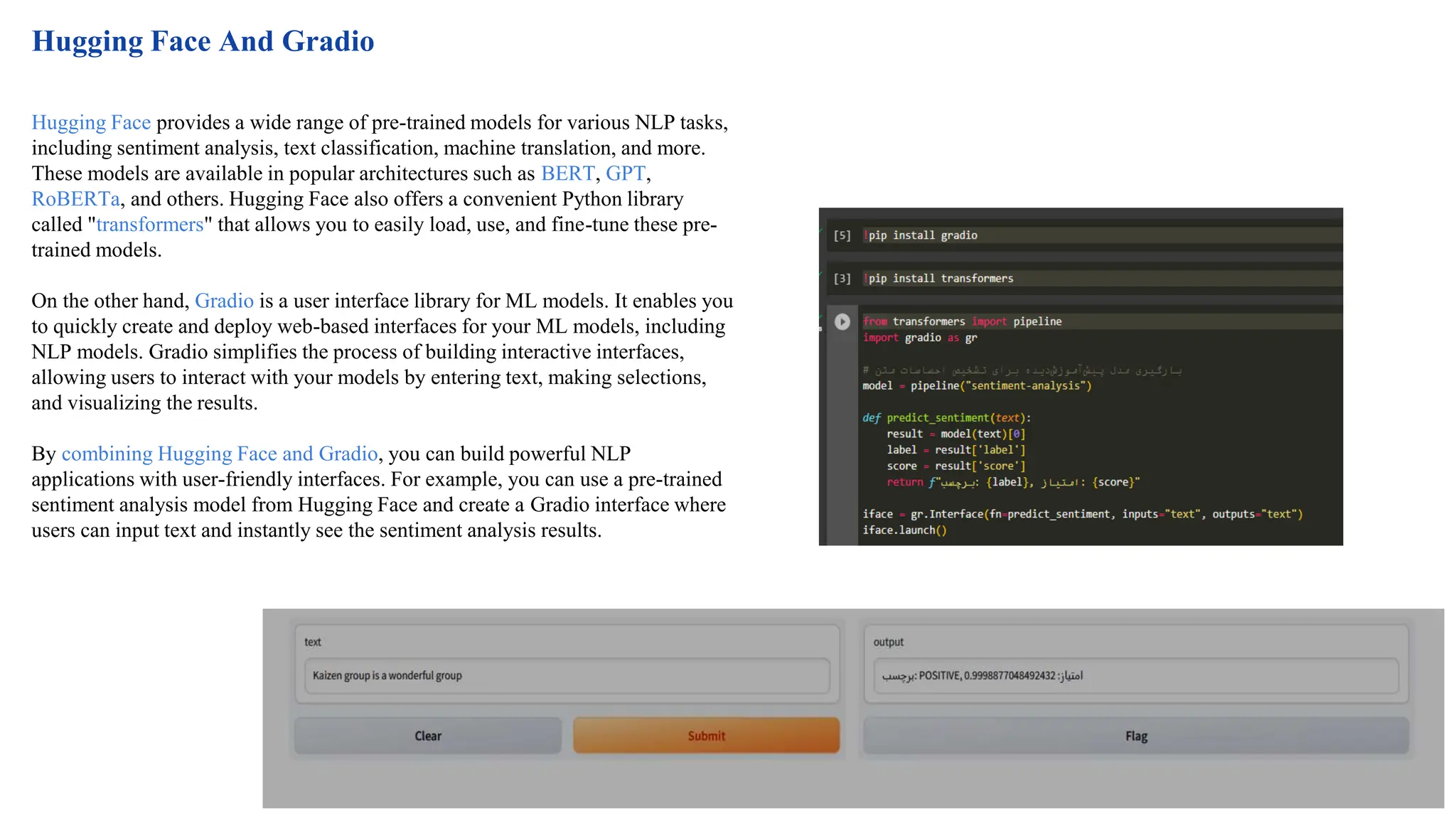Image resolution: width=1456 pixels, height=819 pixels.
Task: Open combining Hugging Face and Gradio link
Action: tap(220, 454)
